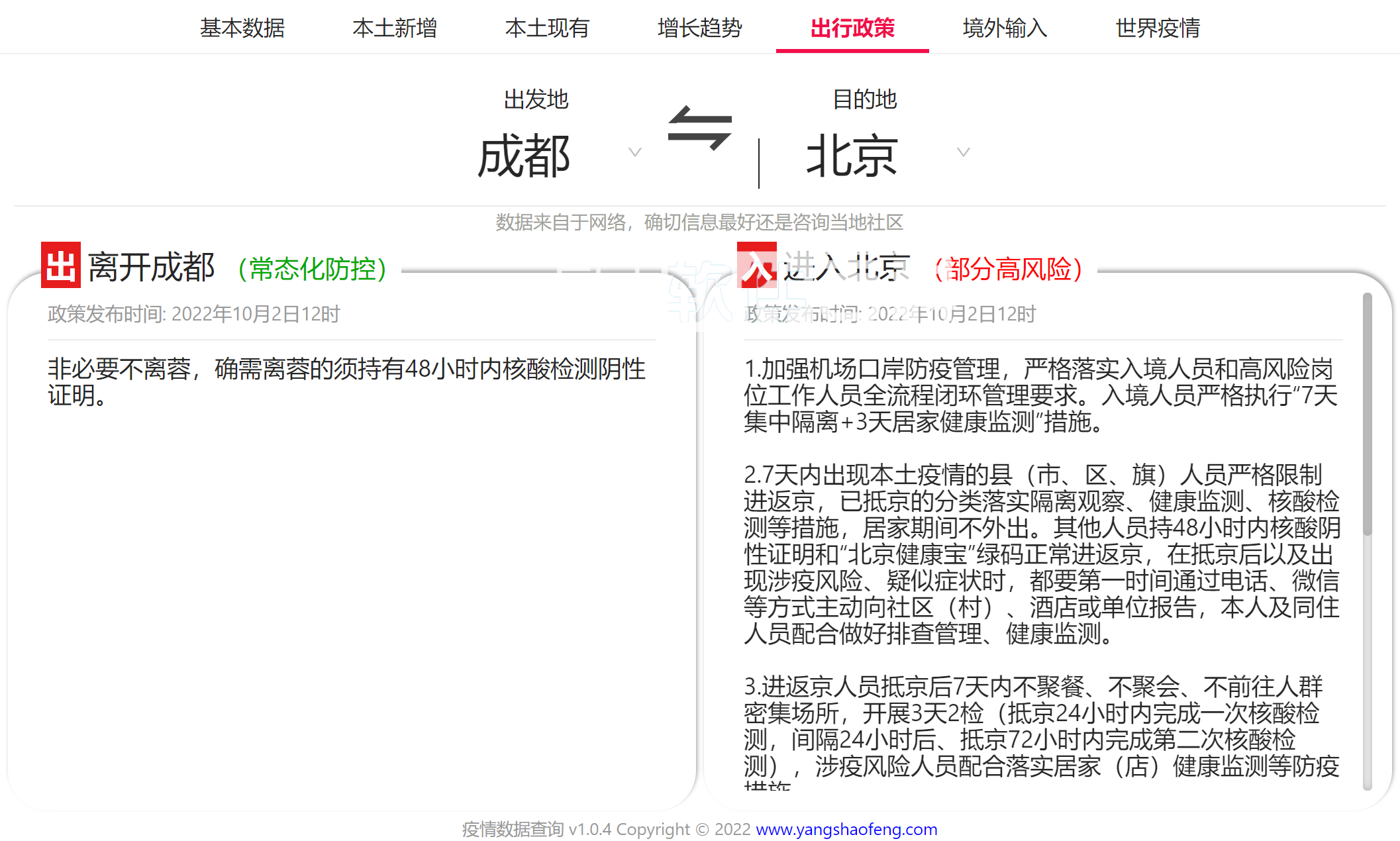
Task: Open the departure city selector showing 成都
Action: (x=524, y=156)
